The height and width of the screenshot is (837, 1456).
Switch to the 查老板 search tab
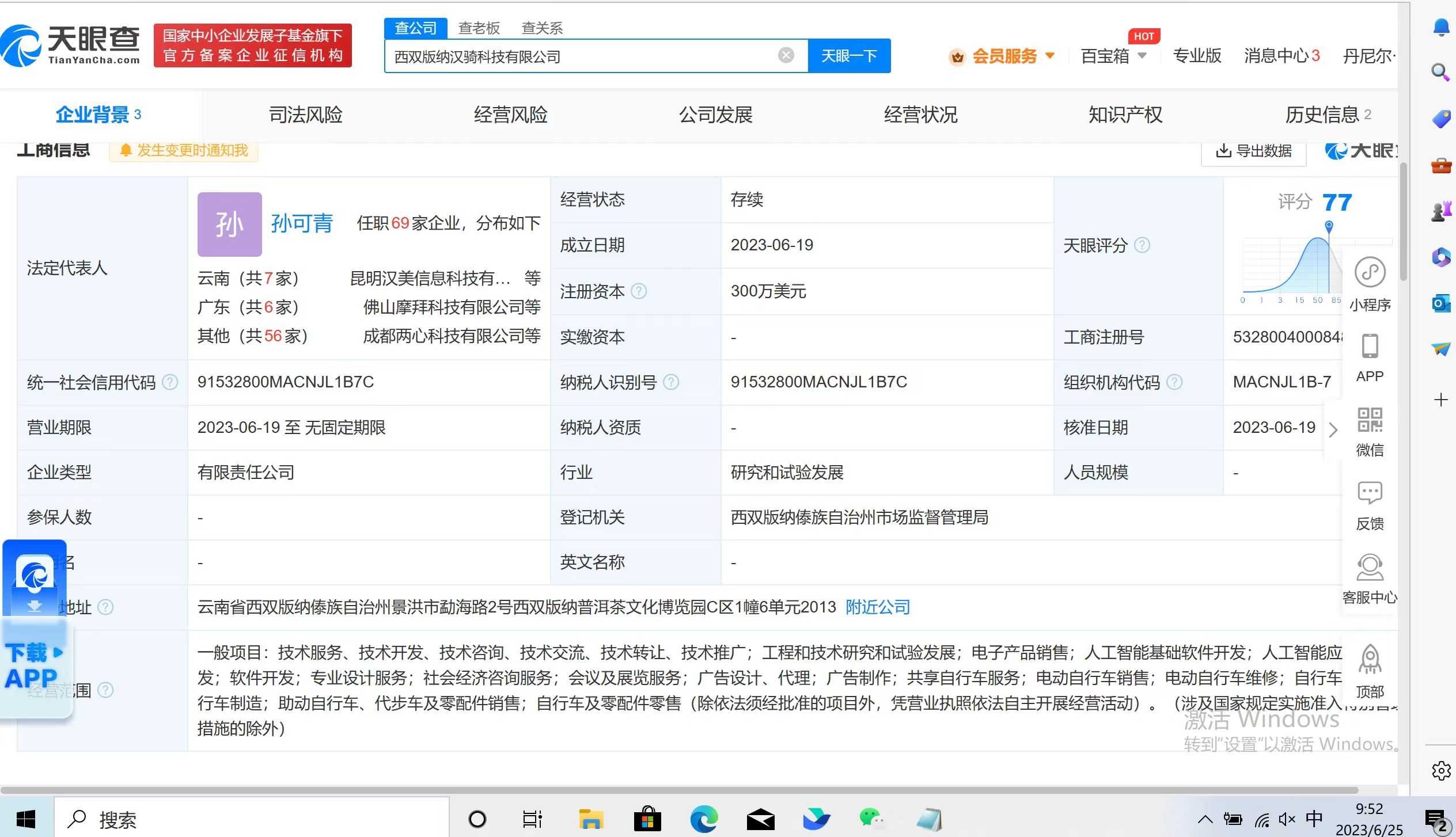479,28
